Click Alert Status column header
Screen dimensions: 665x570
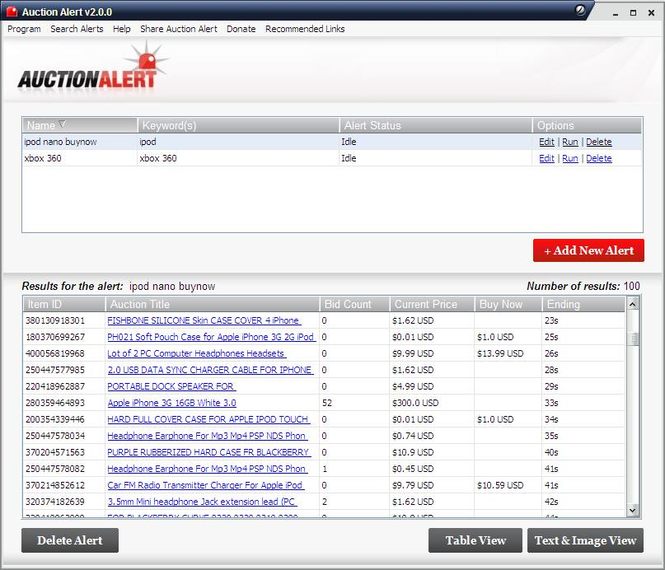(436, 126)
